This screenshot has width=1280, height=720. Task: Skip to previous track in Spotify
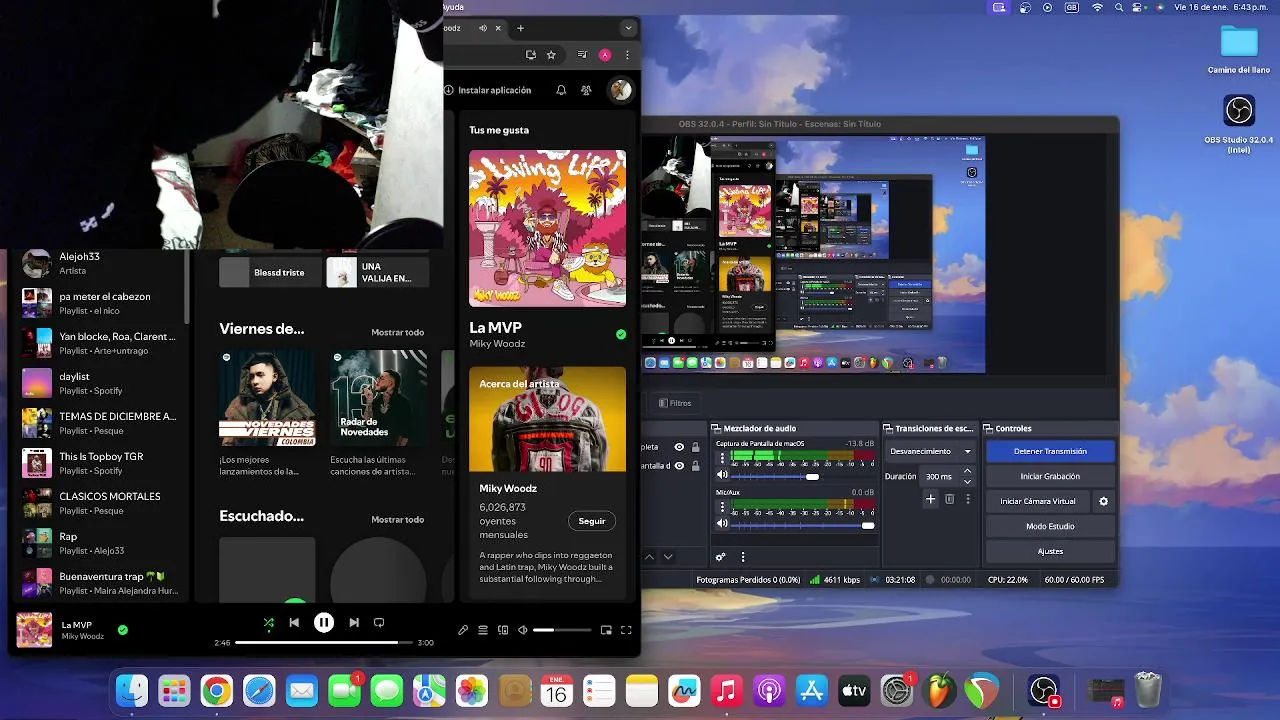tap(294, 622)
